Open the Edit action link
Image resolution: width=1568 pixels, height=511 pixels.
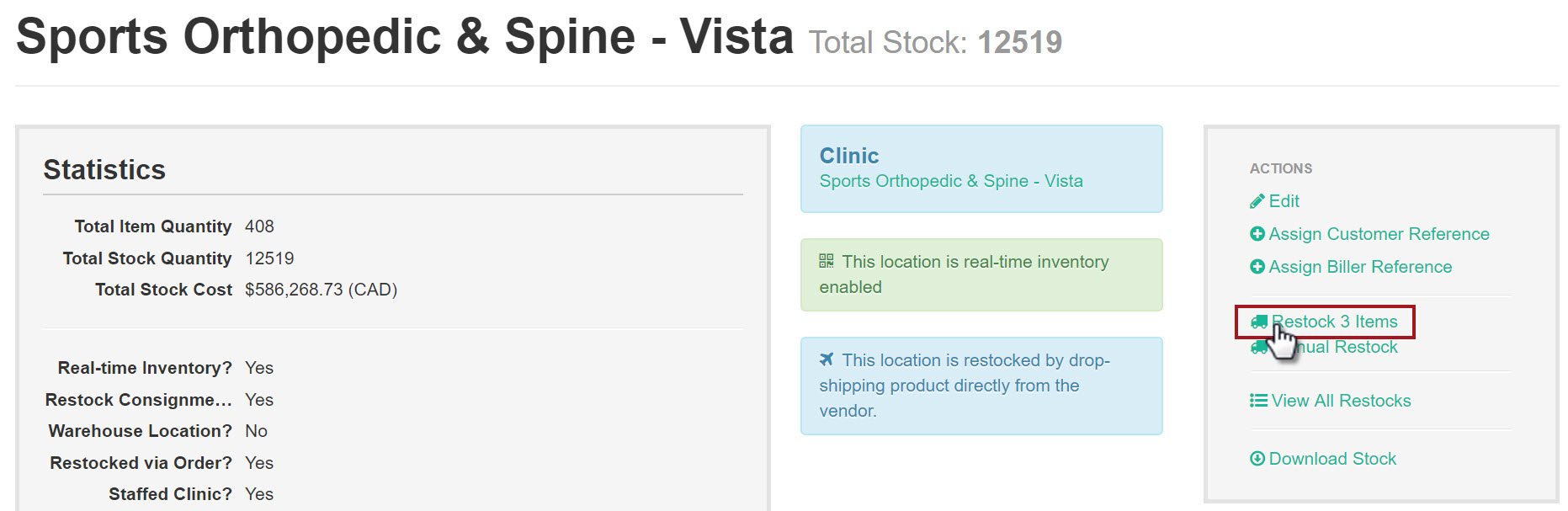[x=1284, y=201]
